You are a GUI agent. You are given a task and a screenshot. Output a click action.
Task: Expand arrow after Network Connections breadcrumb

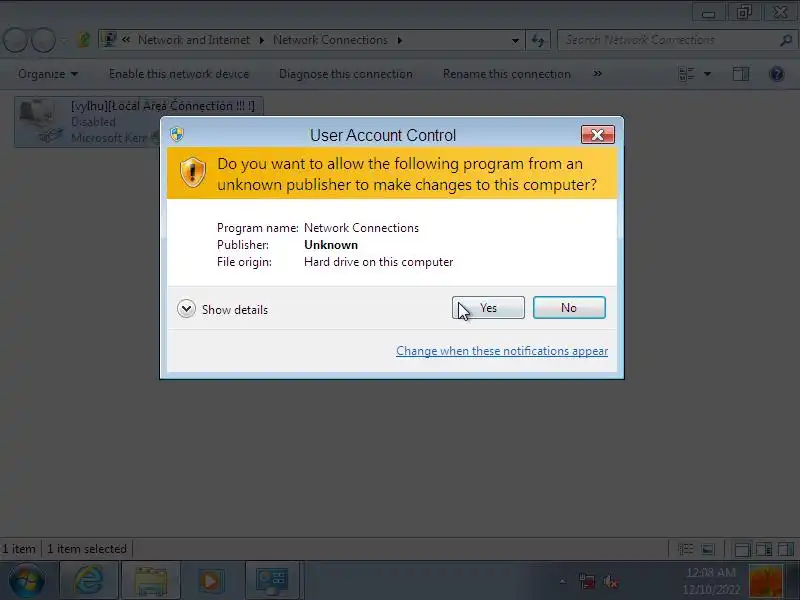point(399,40)
